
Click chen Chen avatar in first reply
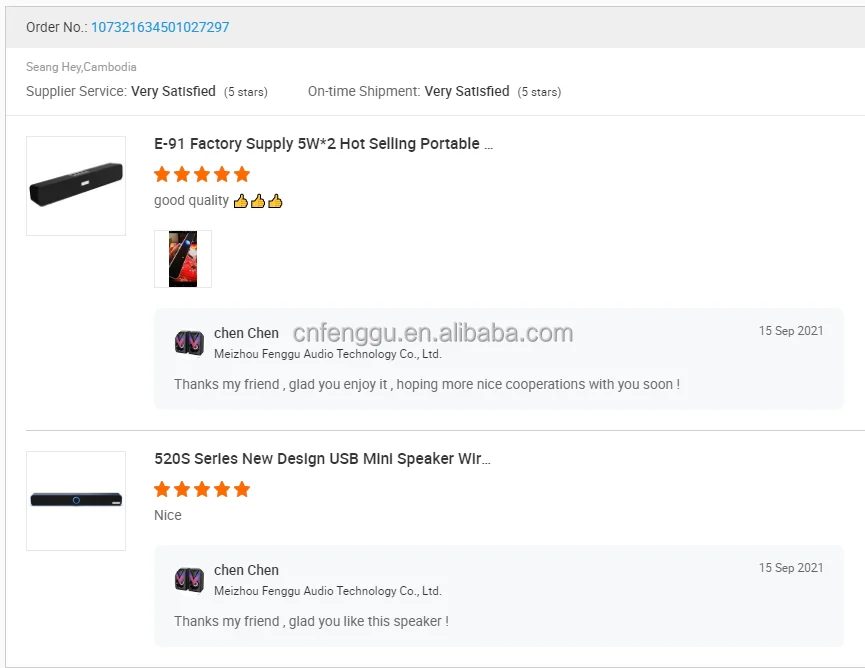click(x=189, y=343)
